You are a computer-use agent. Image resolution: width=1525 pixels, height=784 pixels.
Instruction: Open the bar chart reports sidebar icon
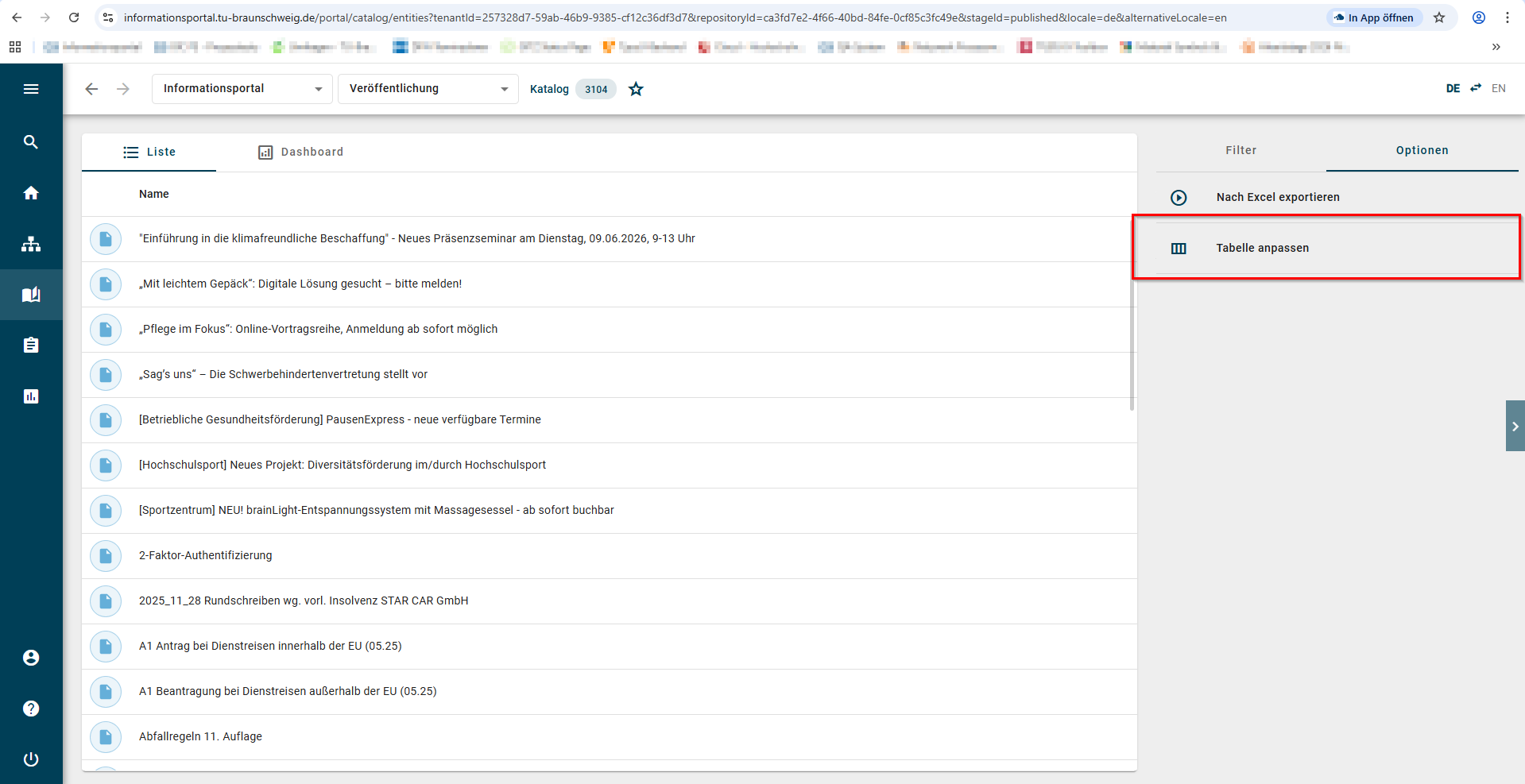point(31,396)
